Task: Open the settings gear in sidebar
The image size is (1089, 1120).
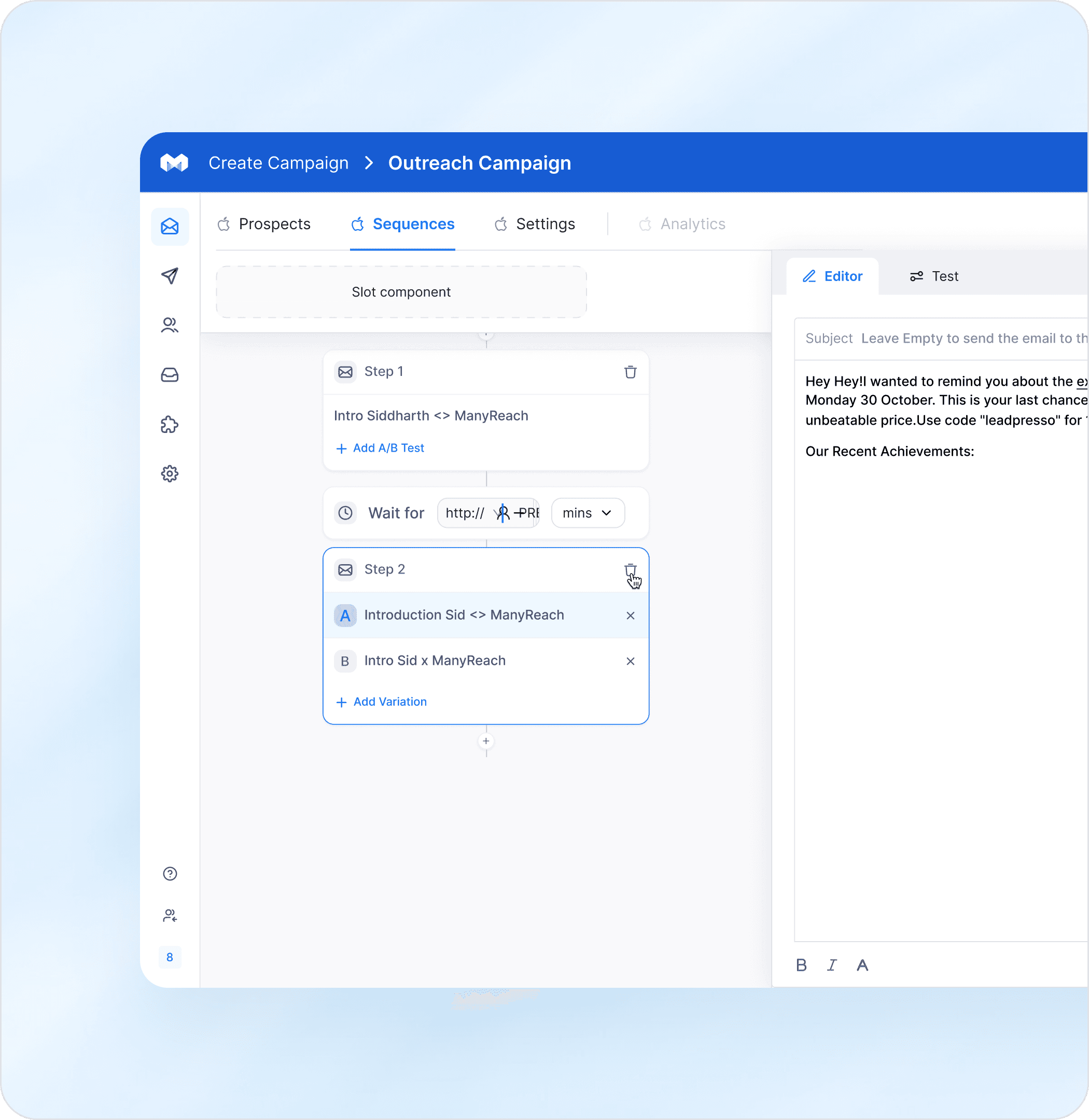Action: (170, 473)
